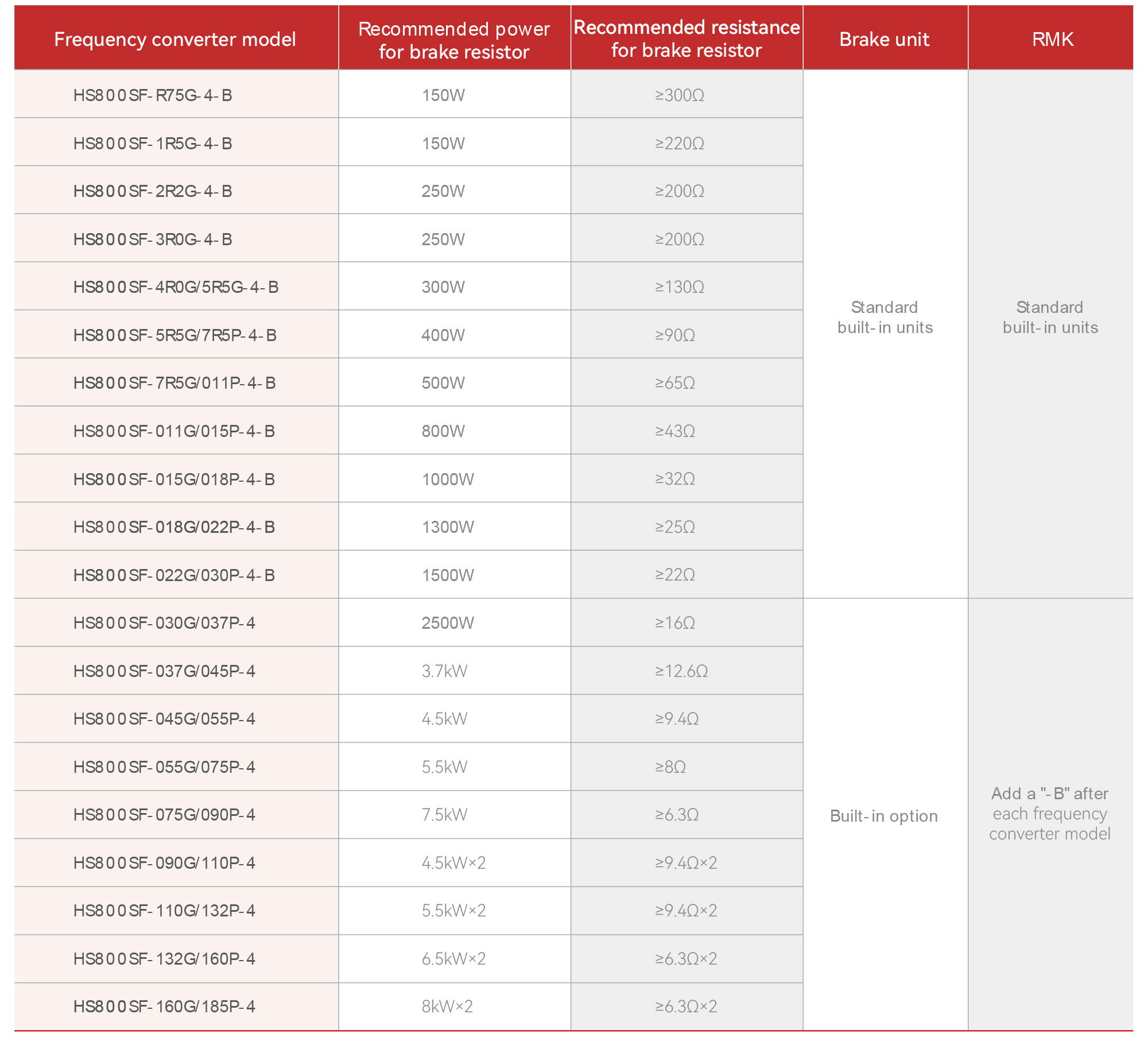This screenshot has width=1148, height=1041.
Task: Select the Standard built-in units cell under Brake unit
Action: coord(885,317)
